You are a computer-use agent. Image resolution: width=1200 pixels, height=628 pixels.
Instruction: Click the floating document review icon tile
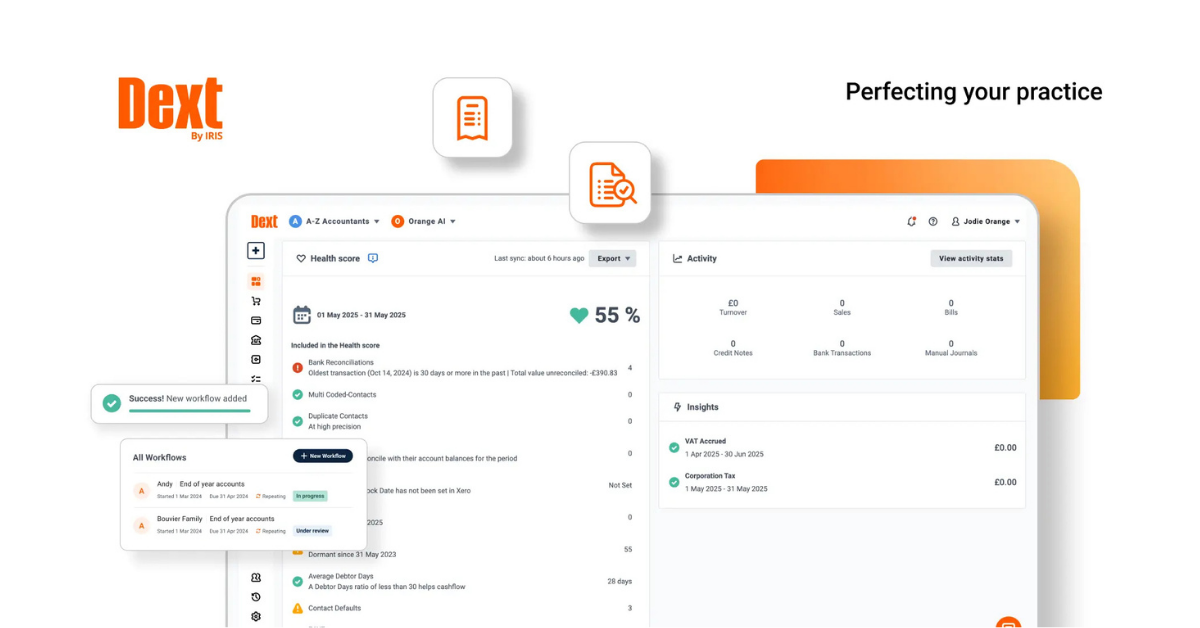click(610, 183)
